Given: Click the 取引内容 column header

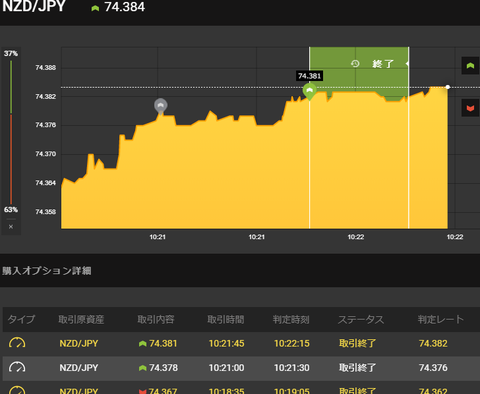Looking at the screenshot, I should point(156,319).
